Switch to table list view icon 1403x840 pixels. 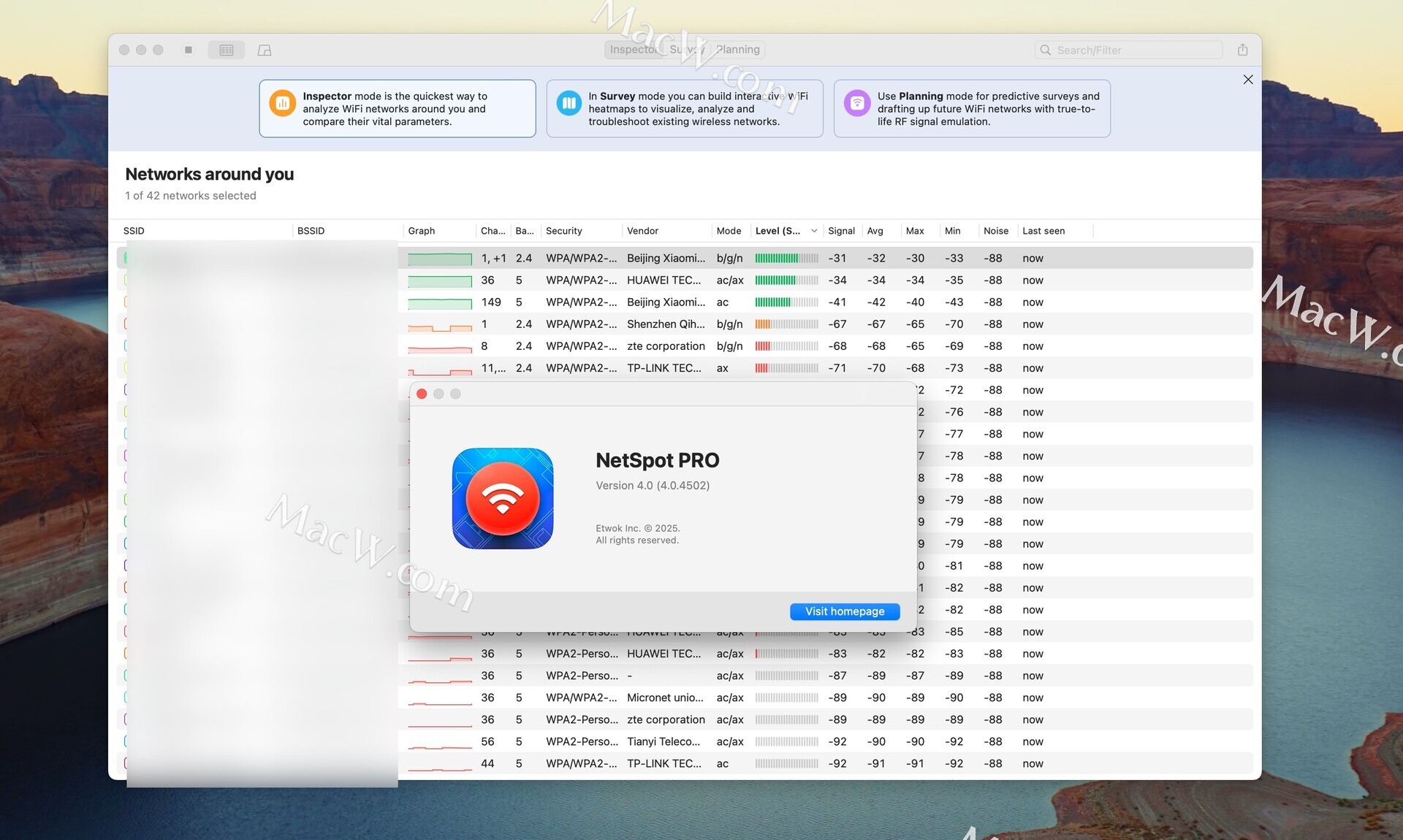227,50
